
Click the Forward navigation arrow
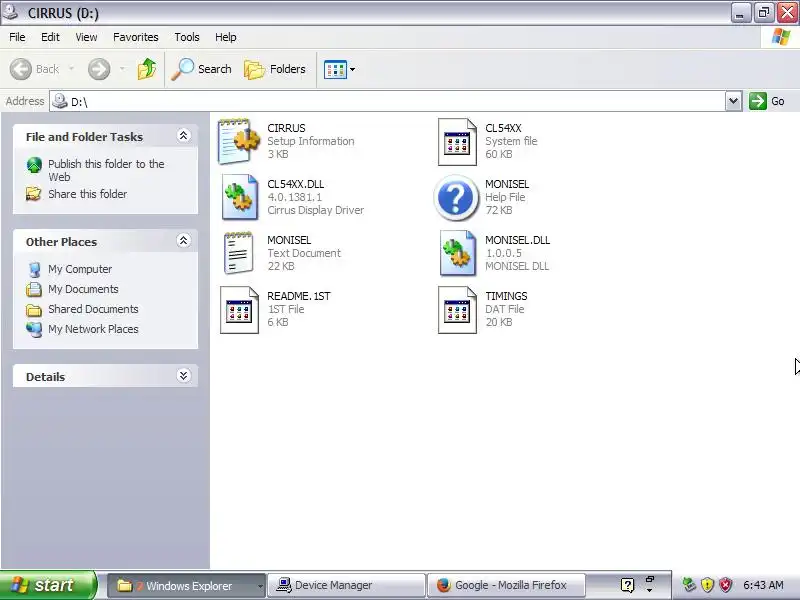click(x=99, y=69)
